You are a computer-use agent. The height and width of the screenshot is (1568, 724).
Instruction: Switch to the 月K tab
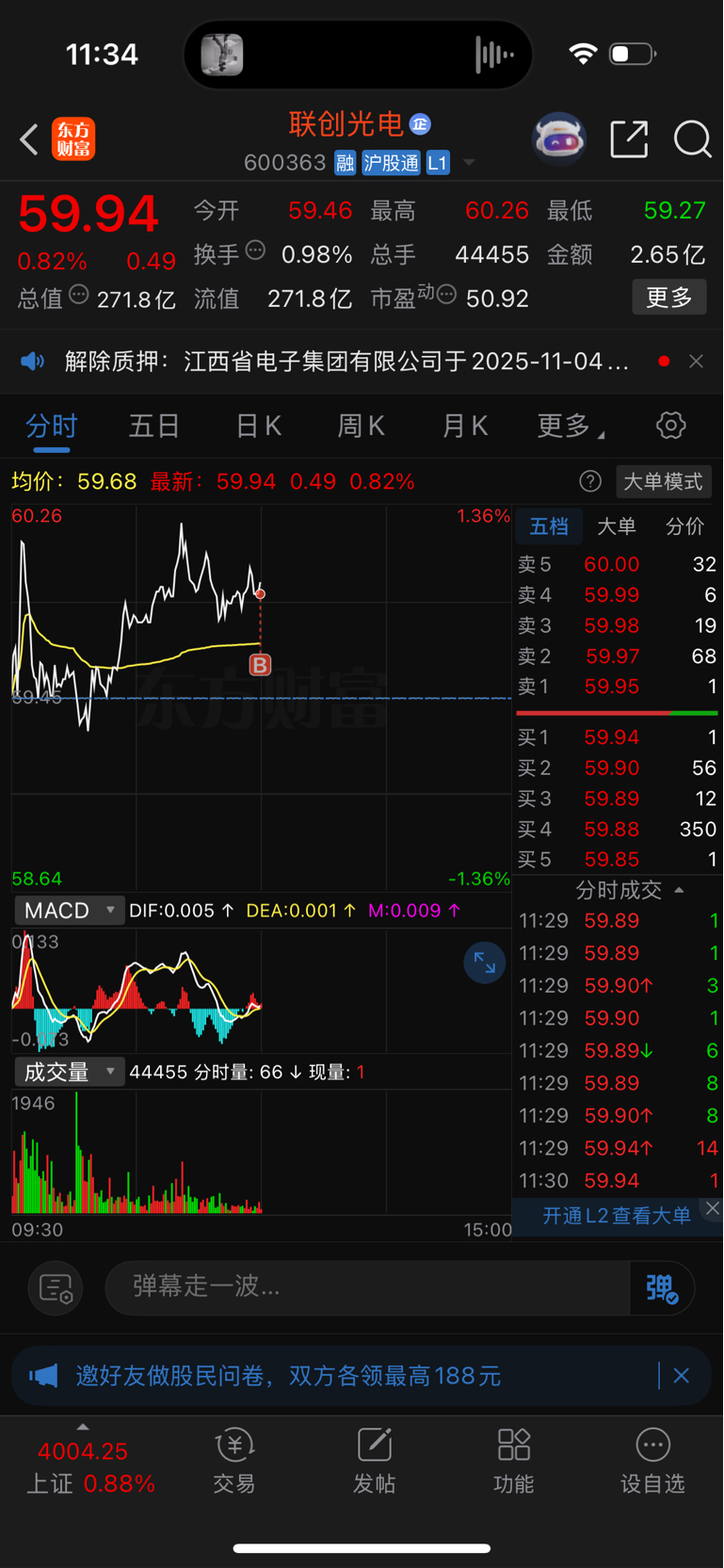(x=464, y=427)
